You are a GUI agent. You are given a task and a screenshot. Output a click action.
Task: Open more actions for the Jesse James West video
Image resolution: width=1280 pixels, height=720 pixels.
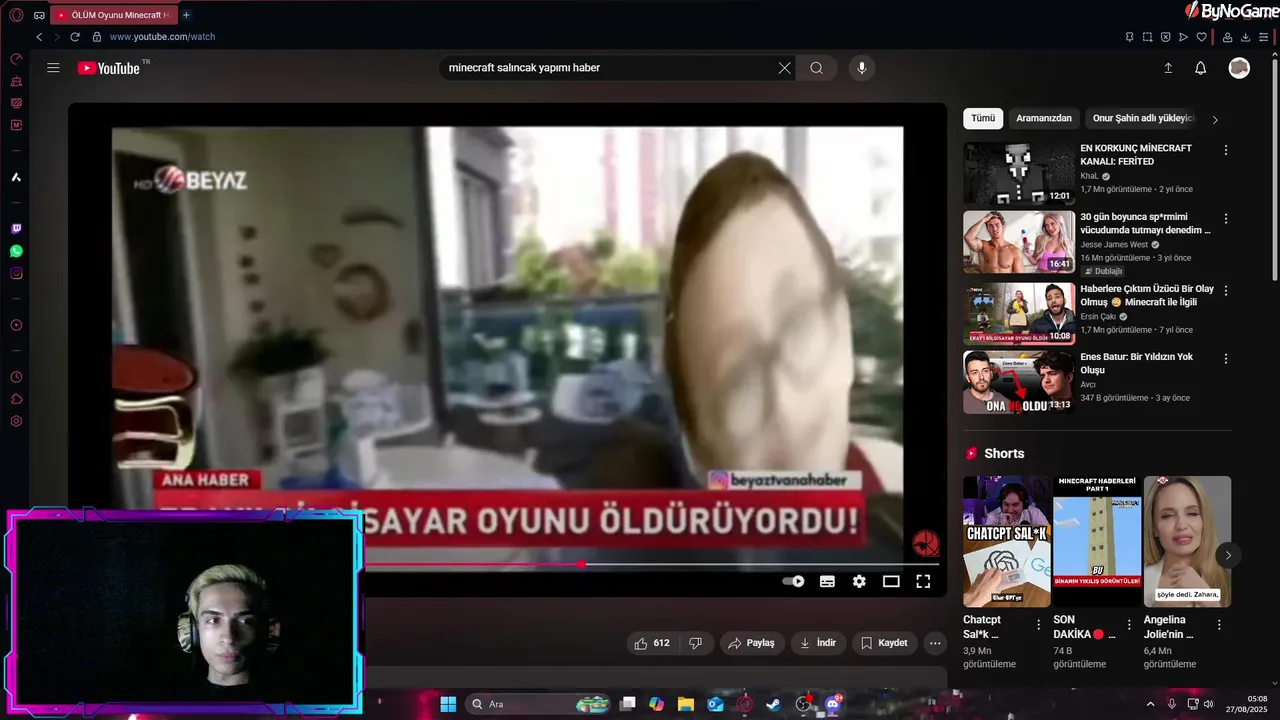1226,218
